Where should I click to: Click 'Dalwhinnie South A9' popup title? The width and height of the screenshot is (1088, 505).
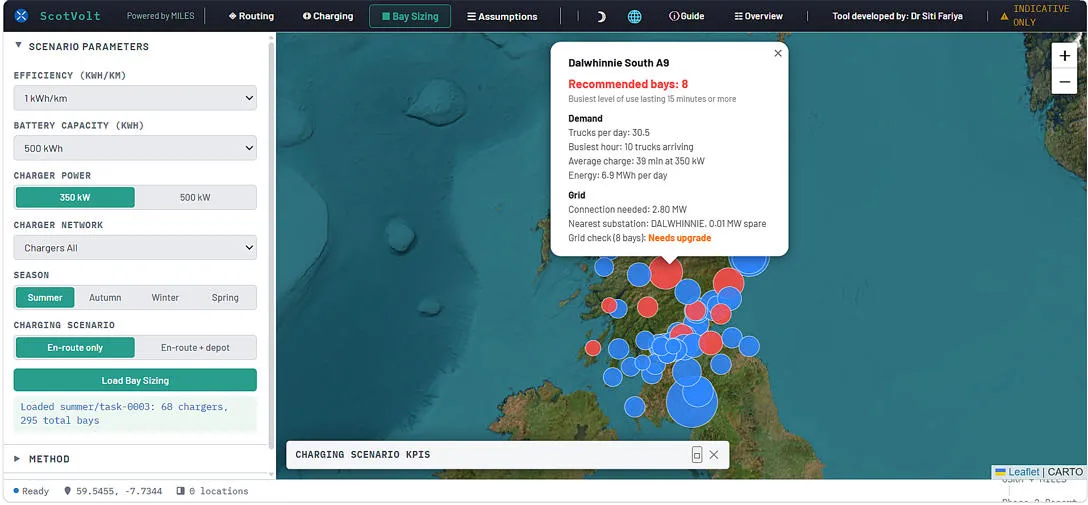[618, 62]
